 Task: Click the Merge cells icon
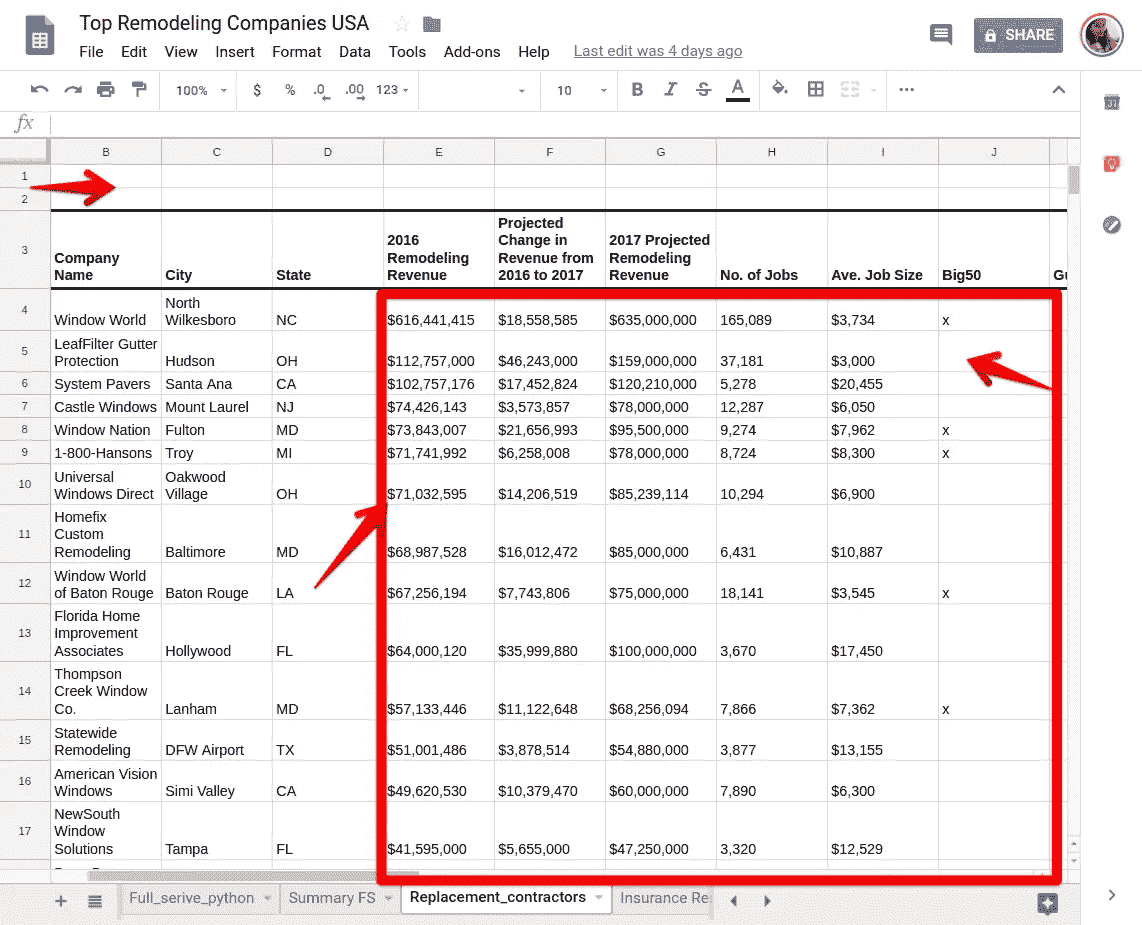[849, 89]
